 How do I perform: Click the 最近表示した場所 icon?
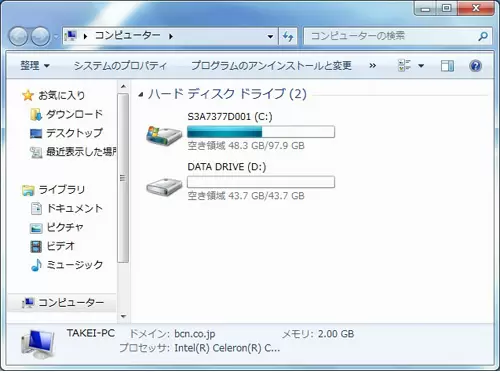(36, 152)
